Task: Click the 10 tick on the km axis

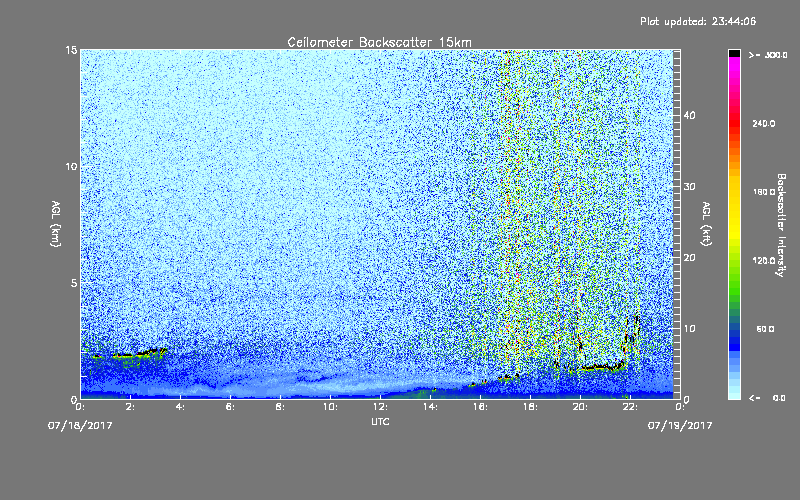Action: 71,167
